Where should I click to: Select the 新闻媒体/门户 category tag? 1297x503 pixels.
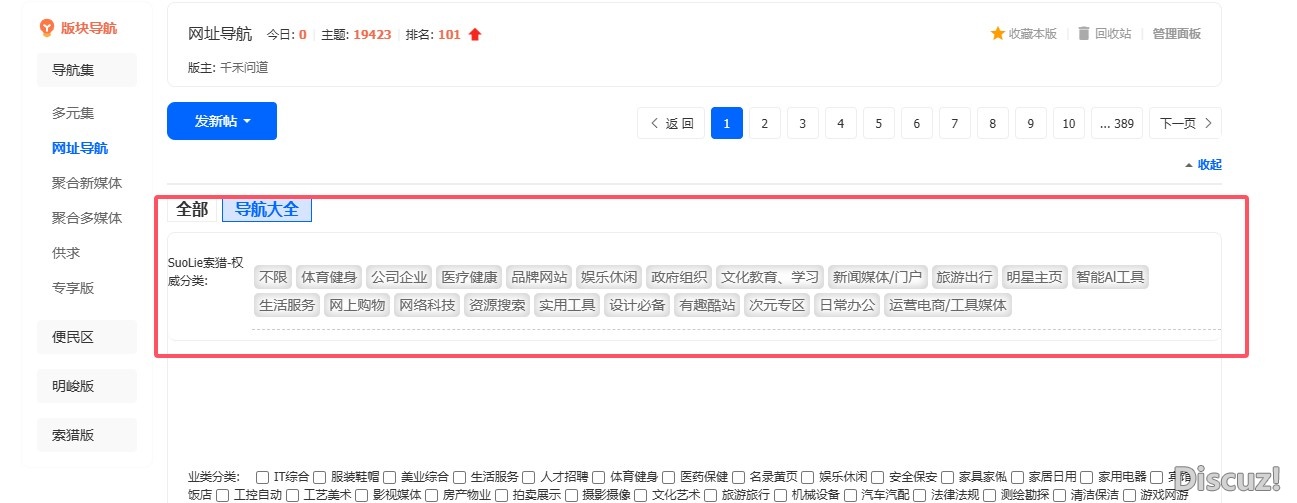877,277
